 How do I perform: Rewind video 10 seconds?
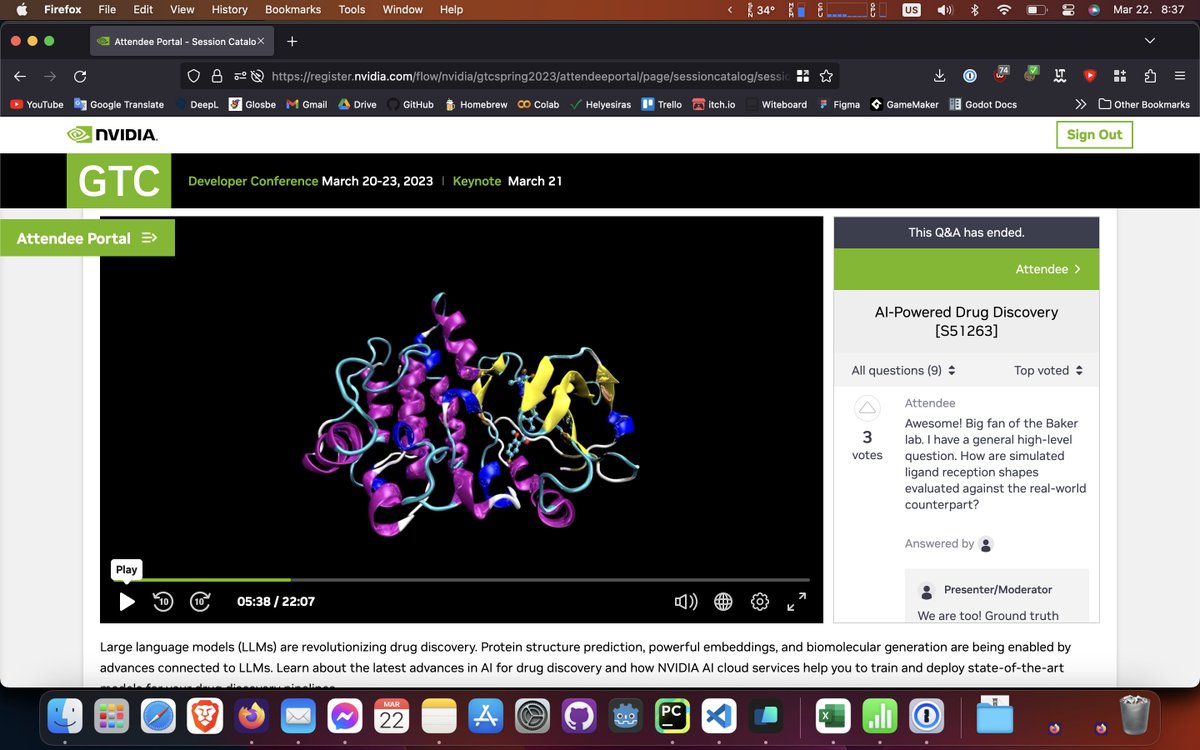[163, 601]
